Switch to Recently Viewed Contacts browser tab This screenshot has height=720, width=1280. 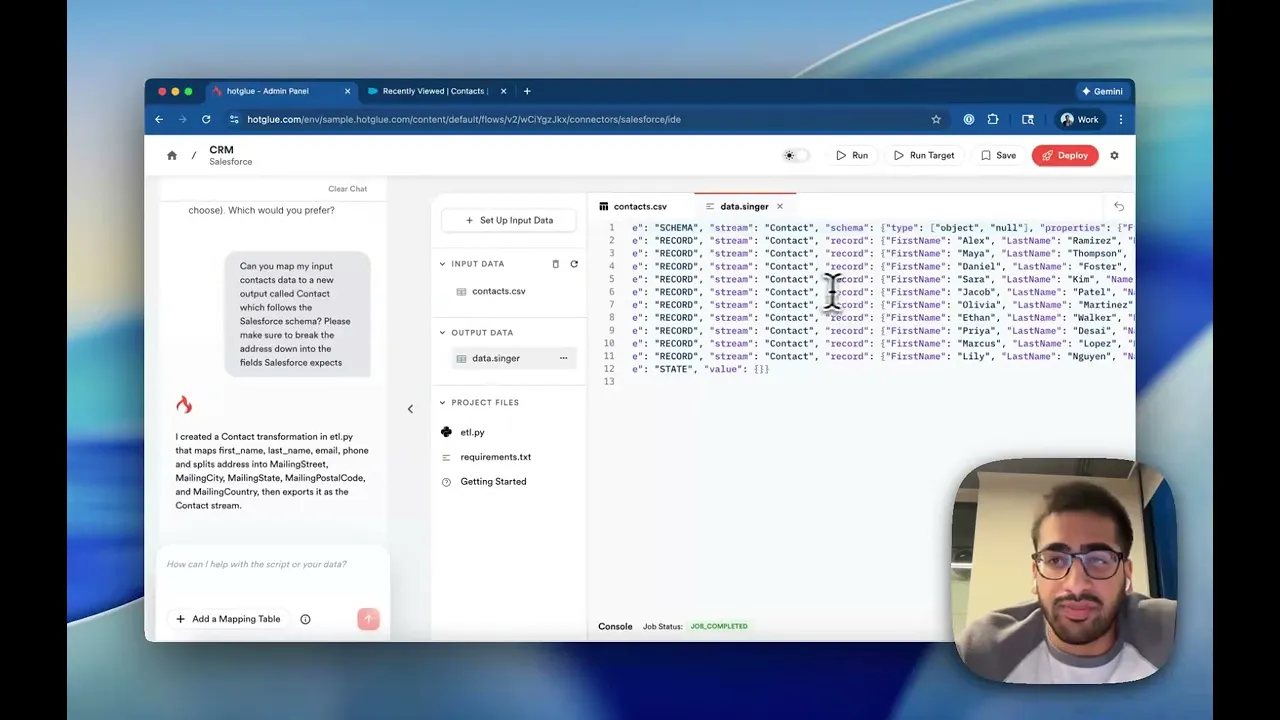coord(433,91)
